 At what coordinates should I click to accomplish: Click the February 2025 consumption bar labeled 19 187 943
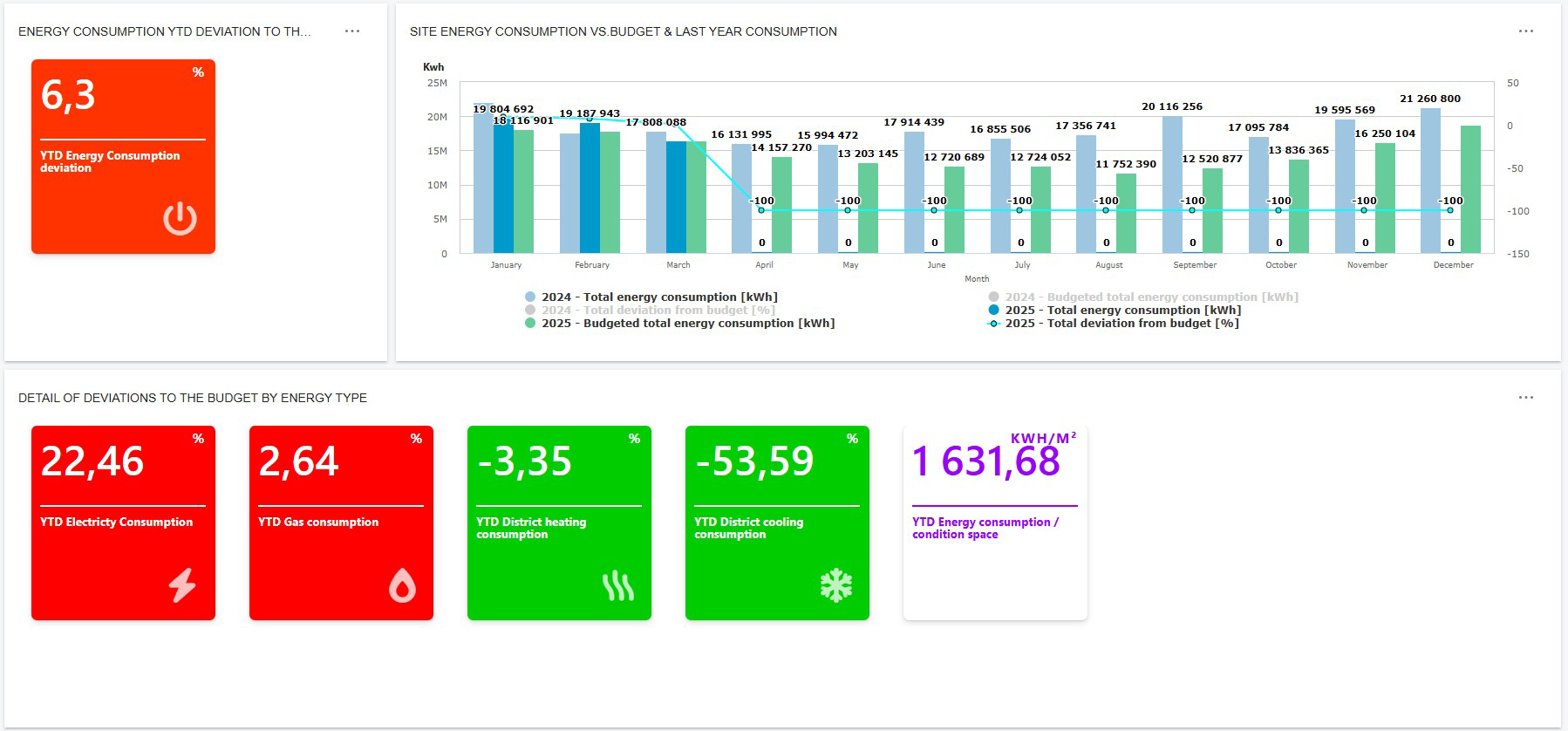(x=590, y=188)
